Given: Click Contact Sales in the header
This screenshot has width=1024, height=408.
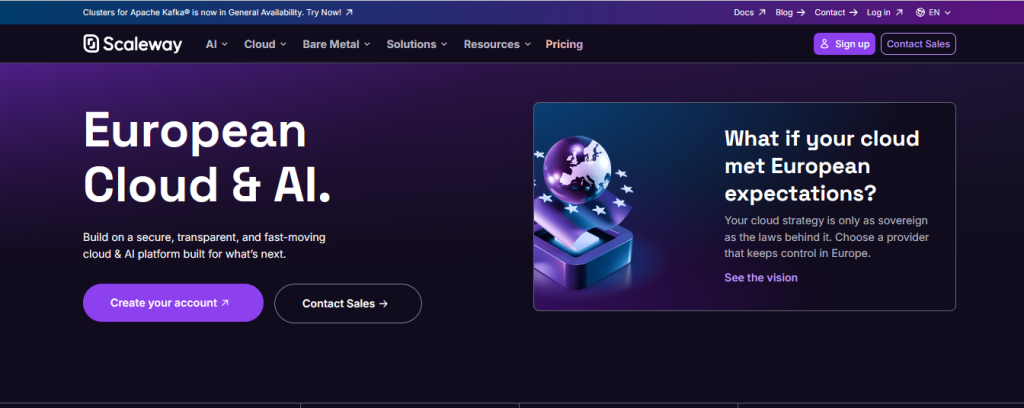Looking at the screenshot, I should (918, 44).
